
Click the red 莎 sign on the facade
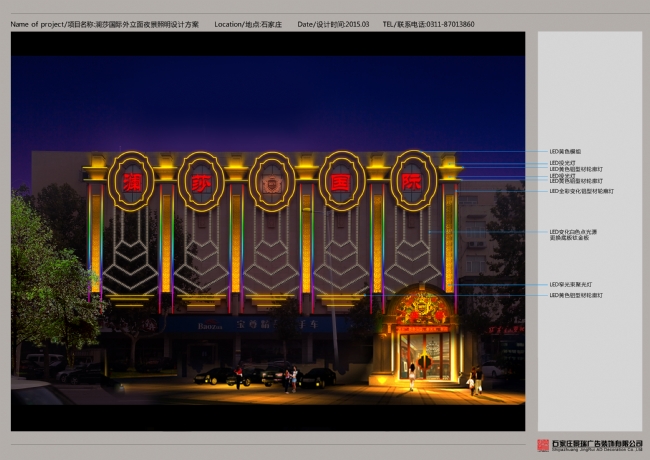click(201, 182)
